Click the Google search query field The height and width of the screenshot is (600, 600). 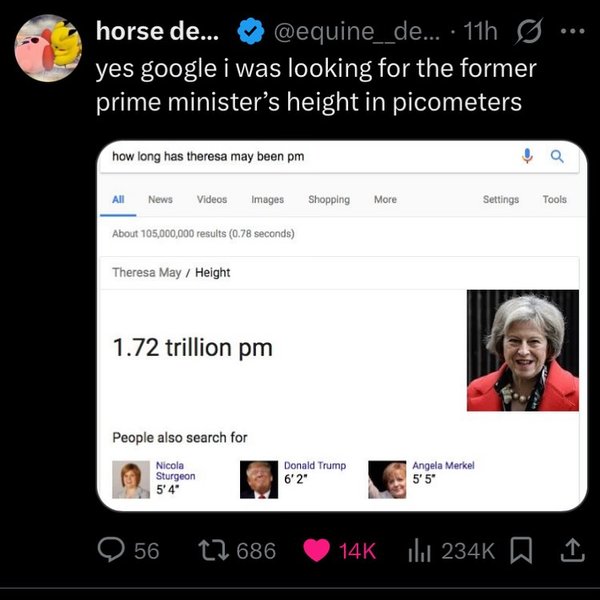tap(300, 157)
